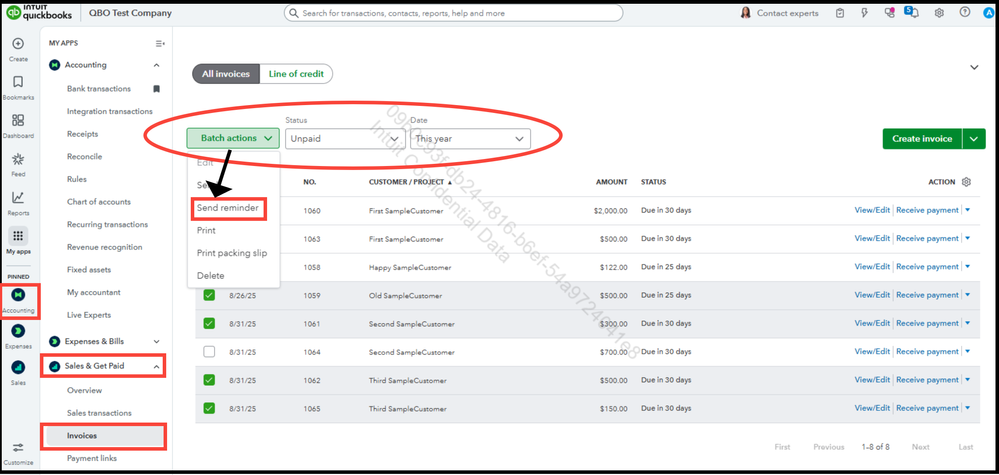Choose Delete from Batch actions menu
Screen dimensions: 999x475
click(x=210, y=276)
